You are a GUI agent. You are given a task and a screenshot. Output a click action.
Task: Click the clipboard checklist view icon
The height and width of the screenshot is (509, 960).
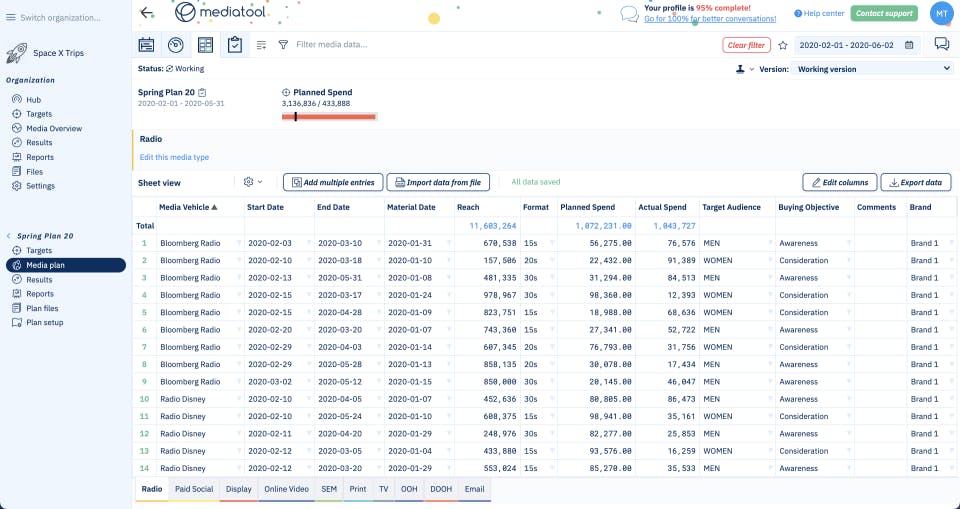(x=235, y=45)
